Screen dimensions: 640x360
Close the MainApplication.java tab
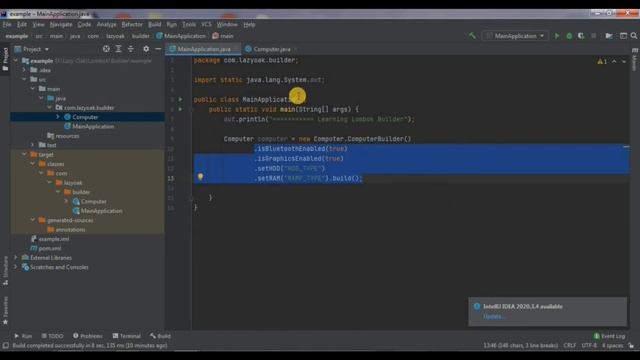pyautogui.click(x=236, y=49)
